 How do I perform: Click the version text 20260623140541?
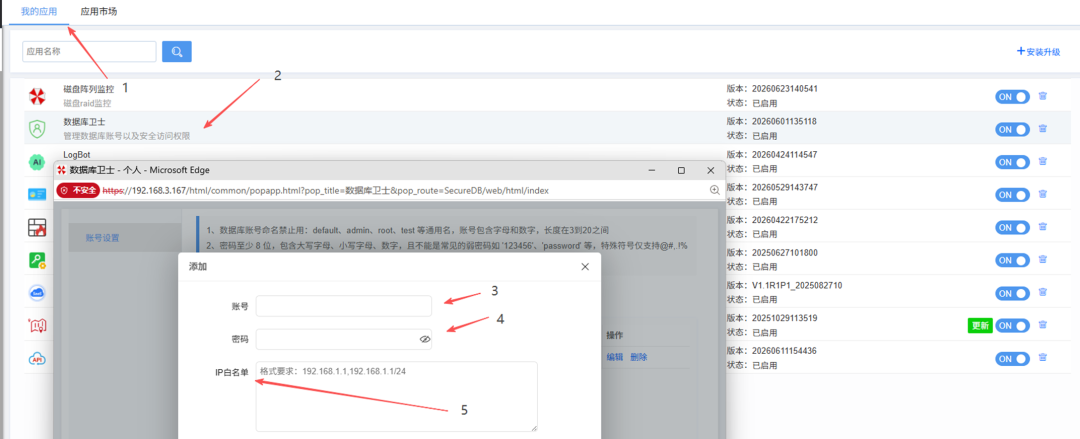[785, 88]
